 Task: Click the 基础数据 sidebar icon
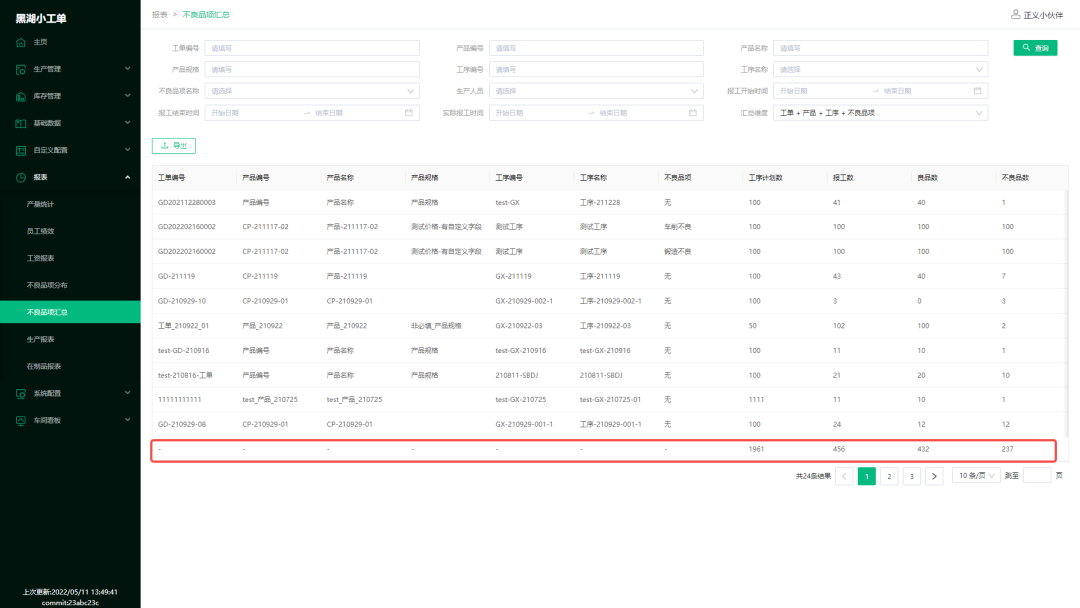[21, 123]
